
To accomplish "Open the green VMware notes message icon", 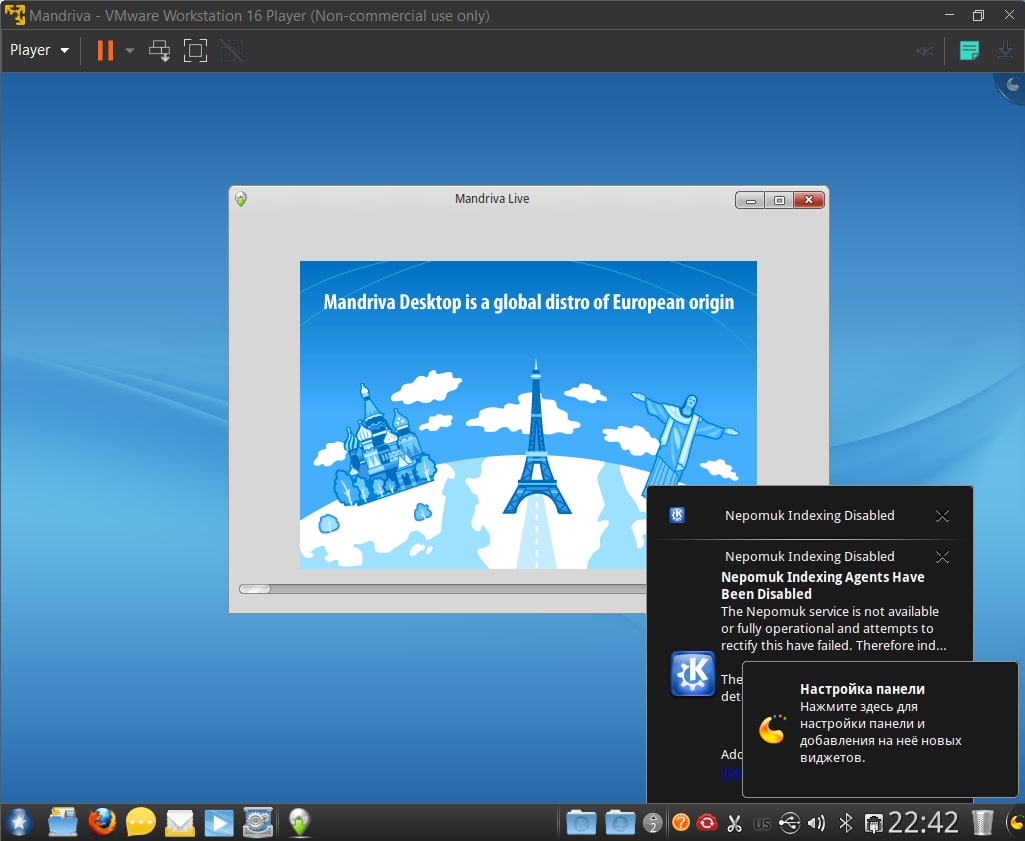I will point(969,50).
